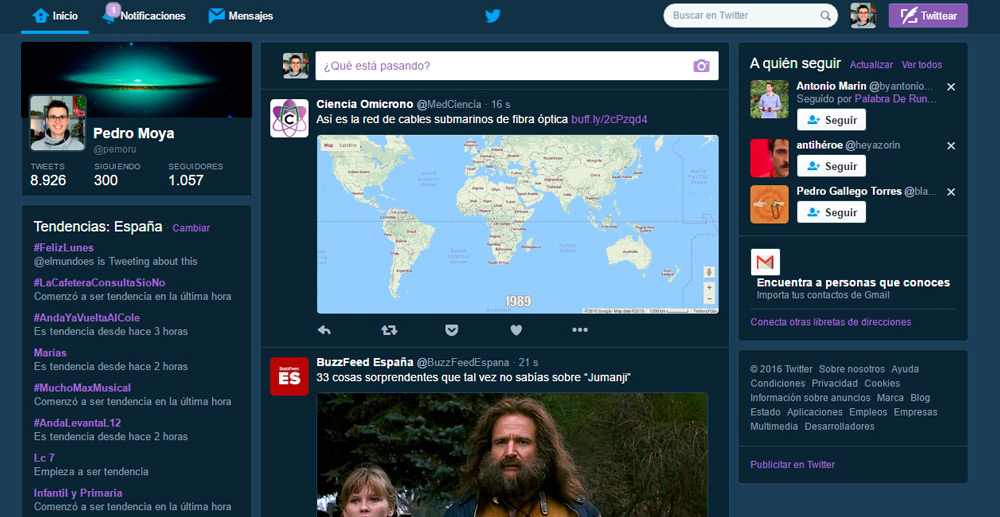Click Cambiar next to Tendencias: España

pyautogui.click(x=191, y=228)
